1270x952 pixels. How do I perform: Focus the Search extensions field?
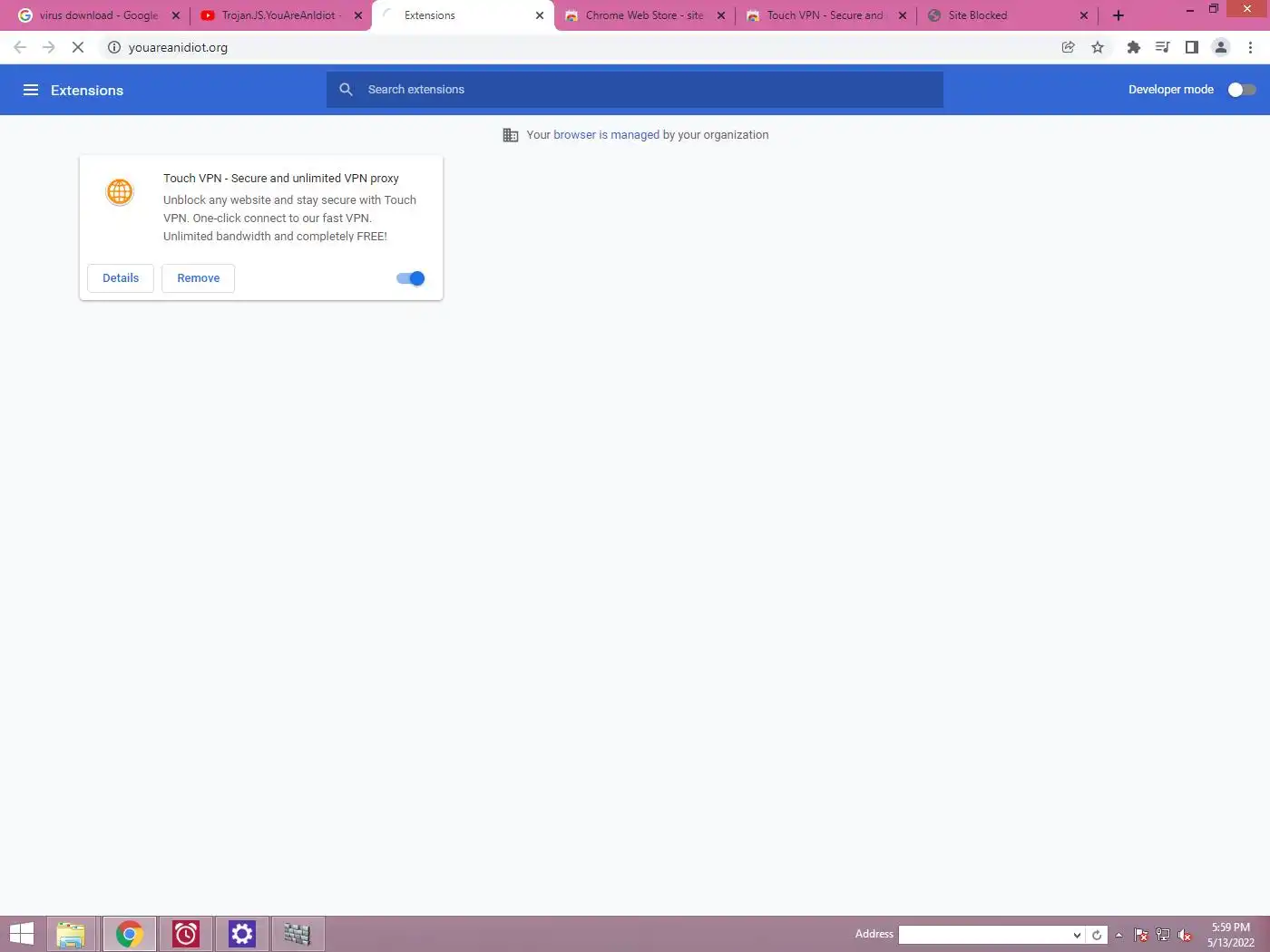[x=635, y=90]
